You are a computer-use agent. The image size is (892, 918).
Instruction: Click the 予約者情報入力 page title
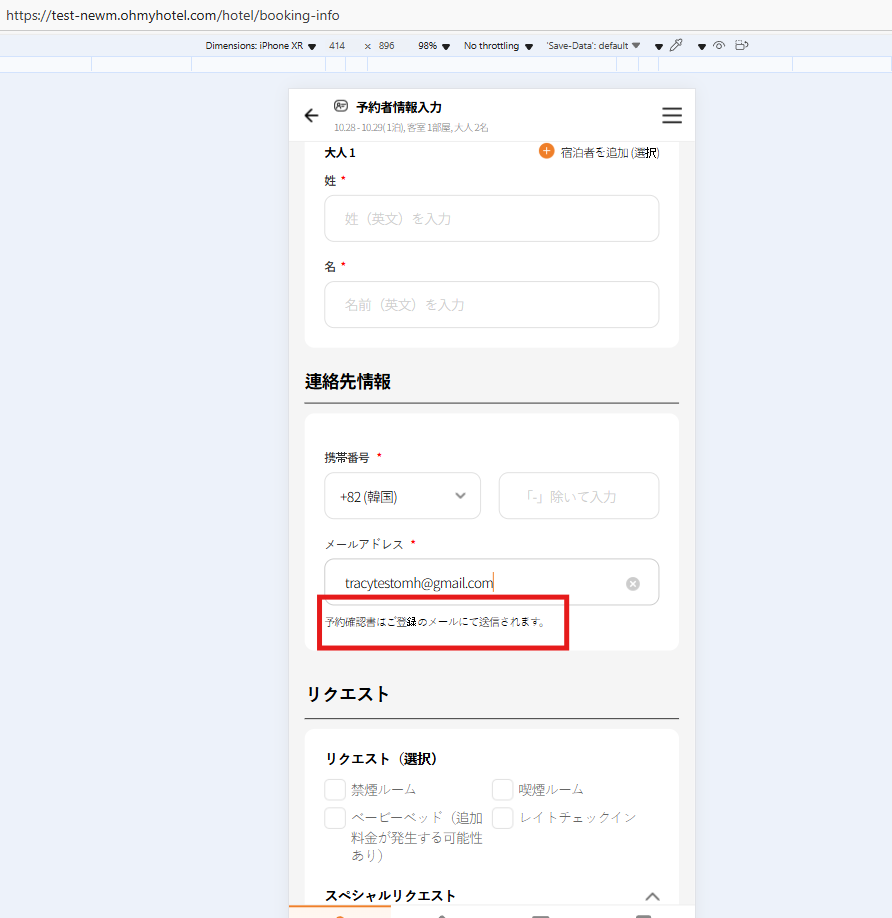(x=399, y=107)
